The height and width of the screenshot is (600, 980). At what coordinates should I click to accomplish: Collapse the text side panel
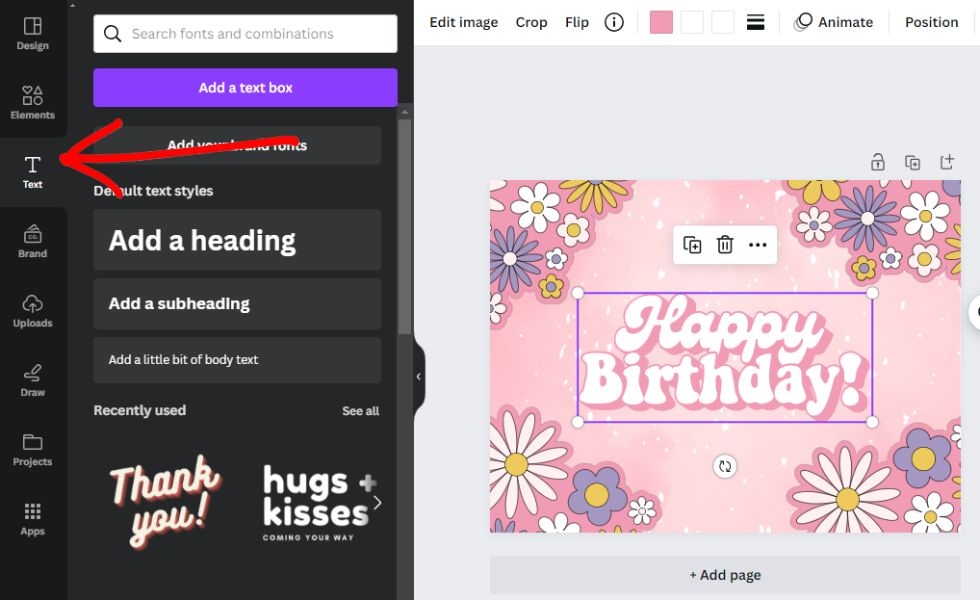tap(417, 376)
